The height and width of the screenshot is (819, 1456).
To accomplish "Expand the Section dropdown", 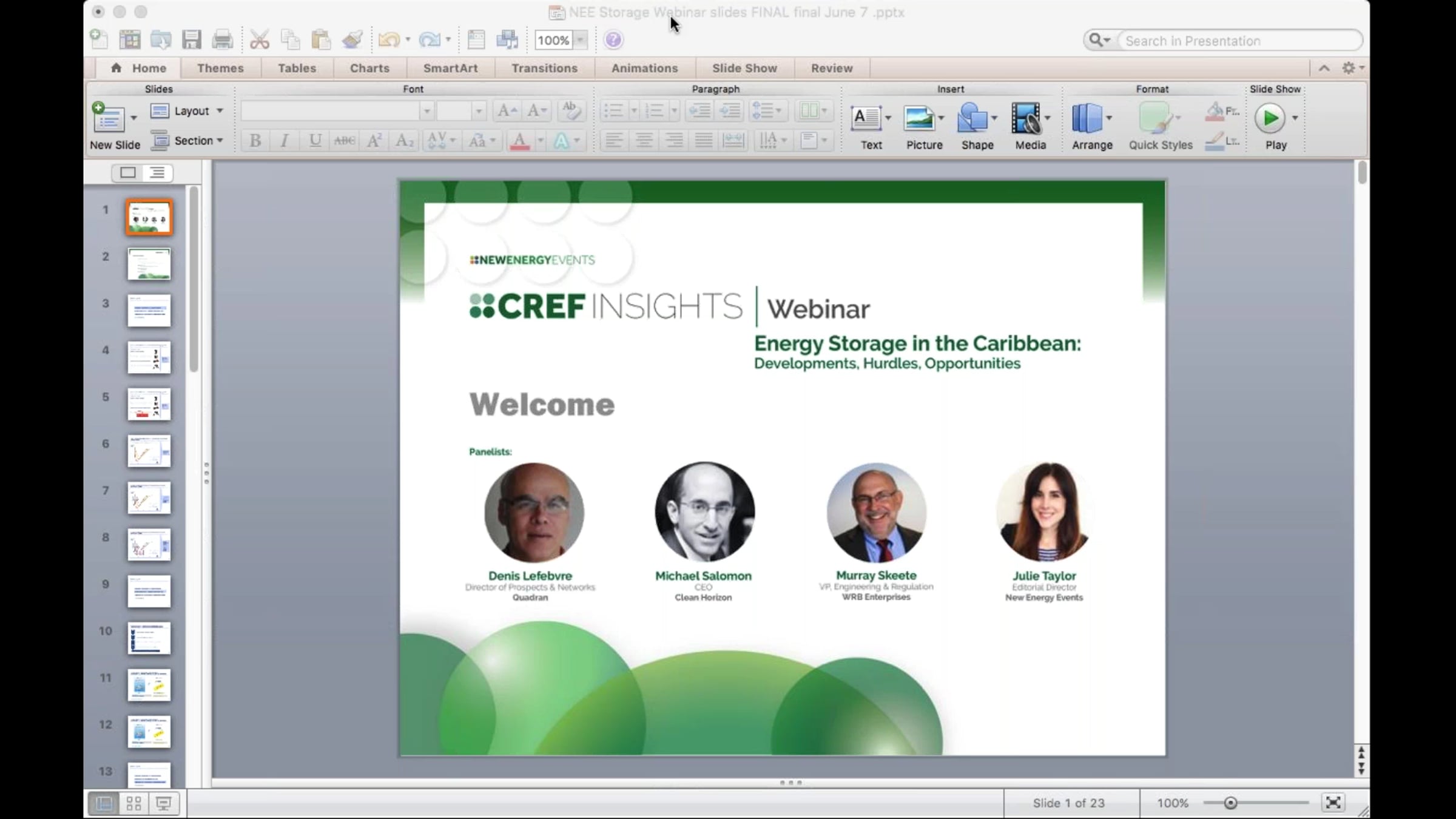I will coord(187,141).
